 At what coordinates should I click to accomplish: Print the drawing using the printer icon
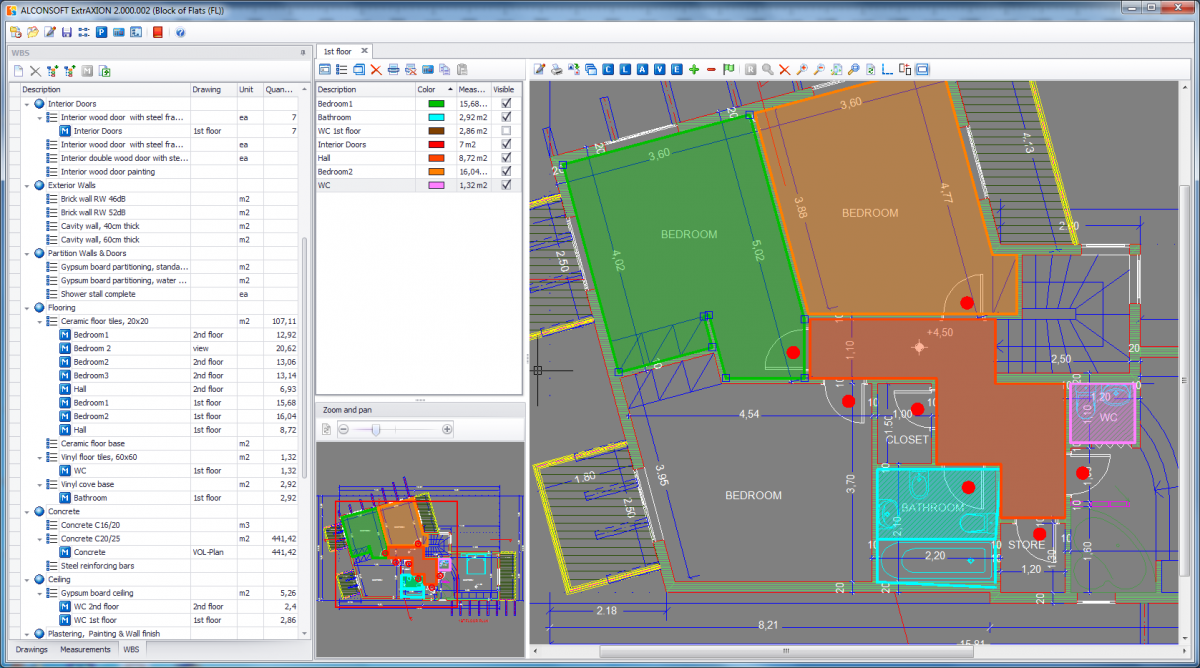pos(557,69)
